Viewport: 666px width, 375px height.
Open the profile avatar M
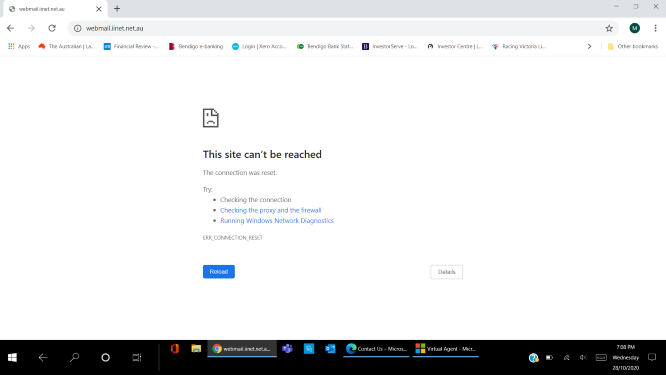(x=635, y=28)
